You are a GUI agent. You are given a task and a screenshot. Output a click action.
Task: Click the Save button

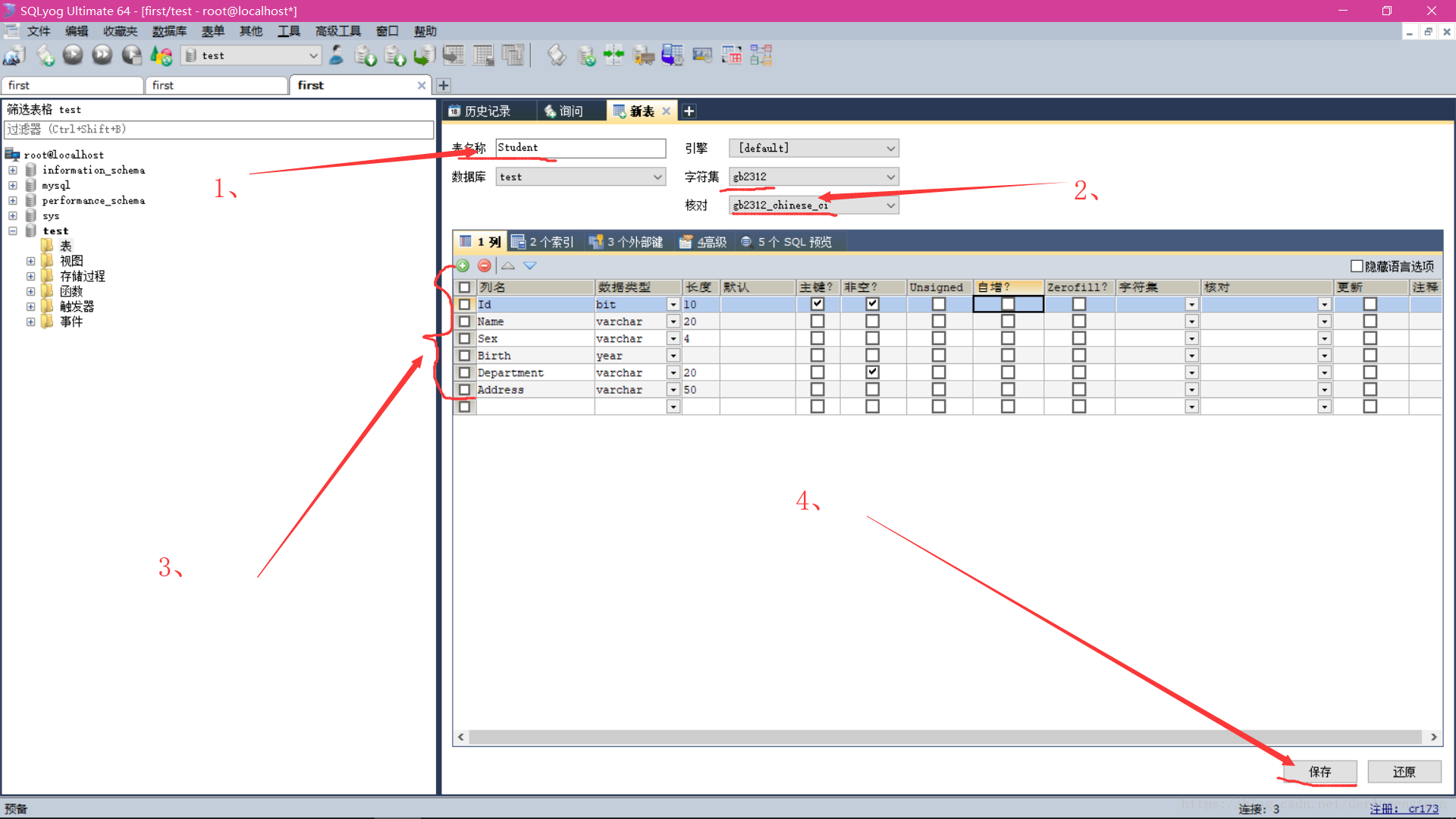coord(1319,771)
